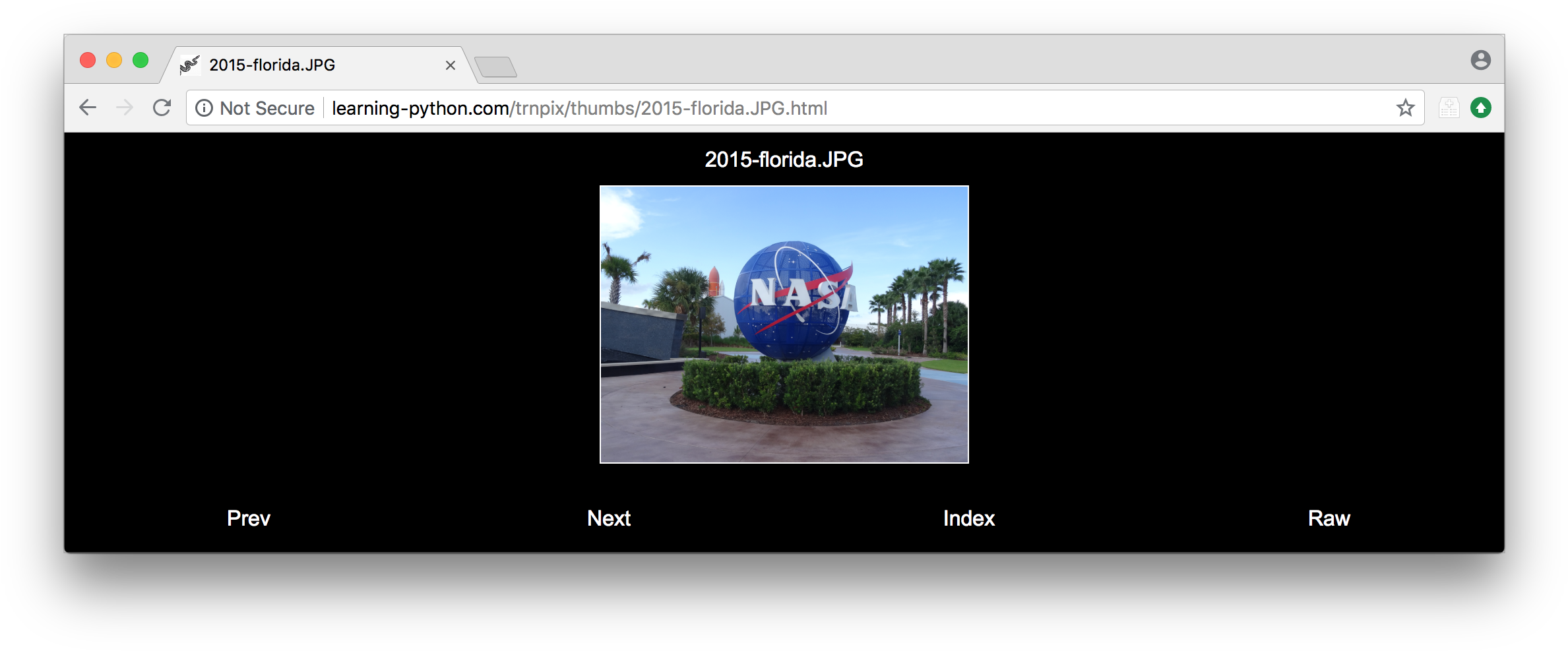The image size is (1568, 651).
Task: Click the NASA globe photo thumbnail
Action: point(784,325)
